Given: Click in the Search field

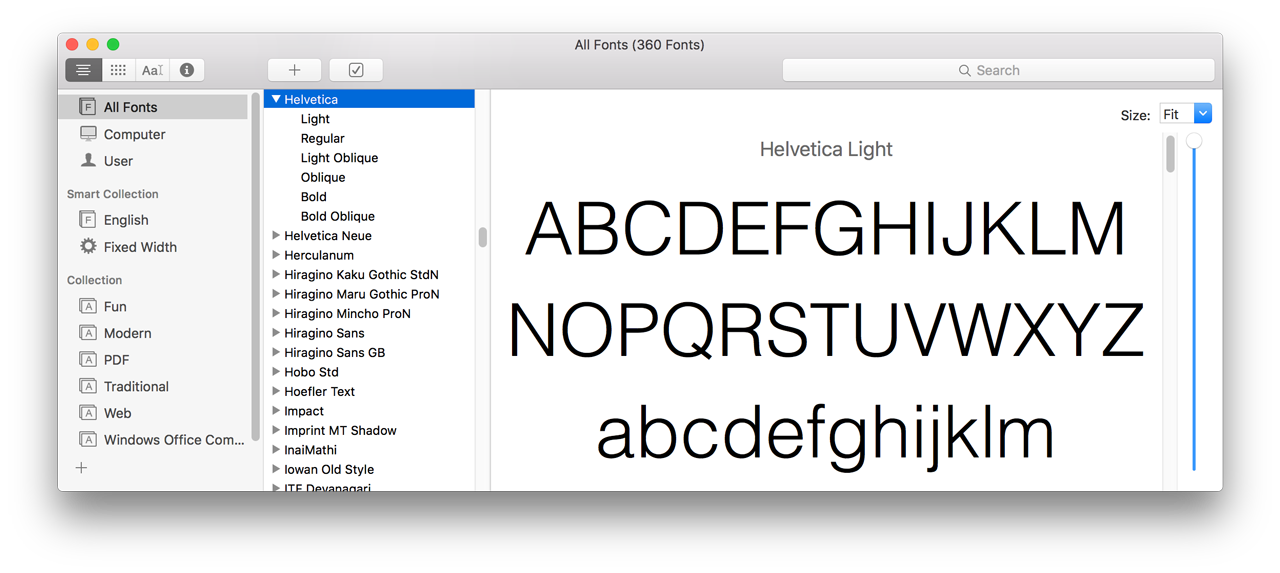Looking at the screenshot, I should (997, 70).
